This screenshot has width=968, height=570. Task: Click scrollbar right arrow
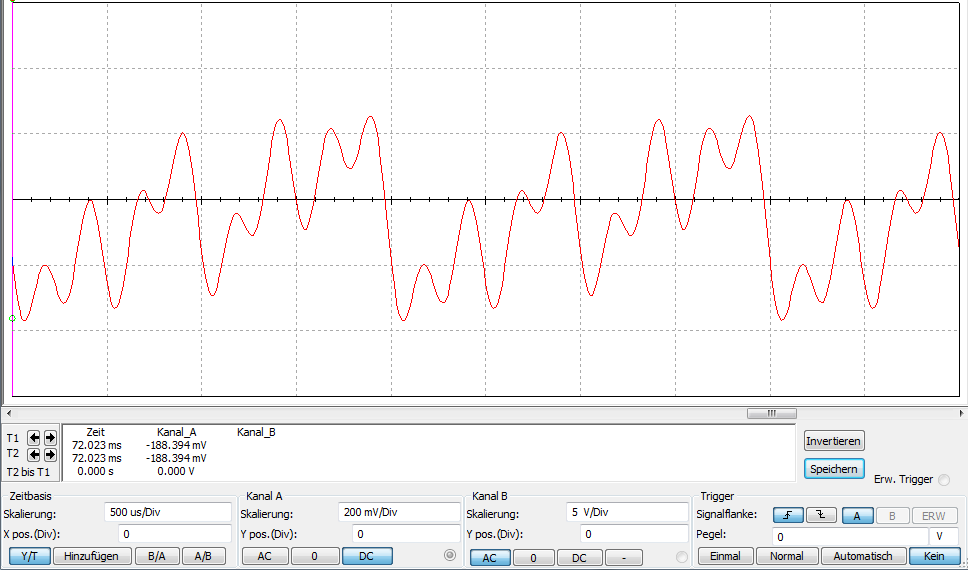click(961, 413)
